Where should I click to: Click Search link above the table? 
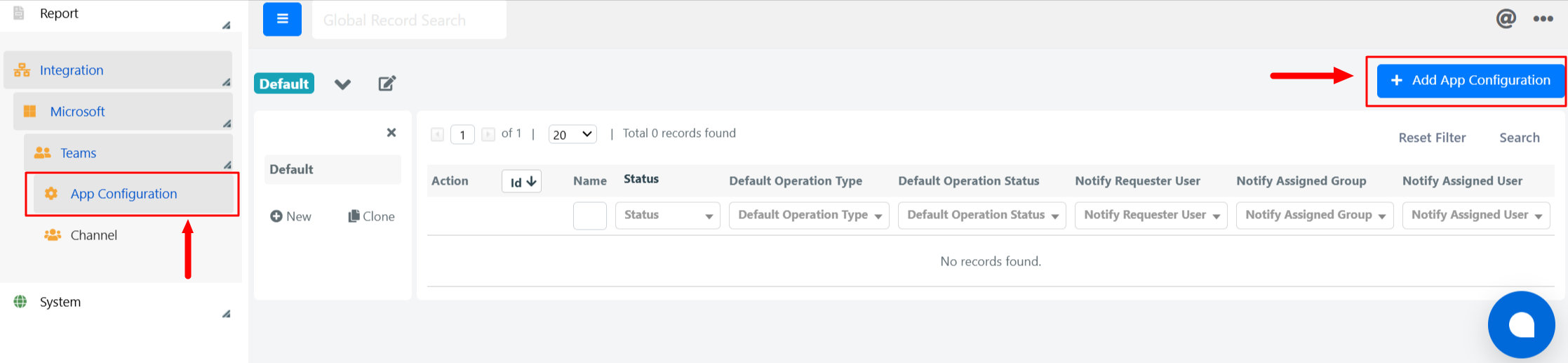tap(1520, 138)
